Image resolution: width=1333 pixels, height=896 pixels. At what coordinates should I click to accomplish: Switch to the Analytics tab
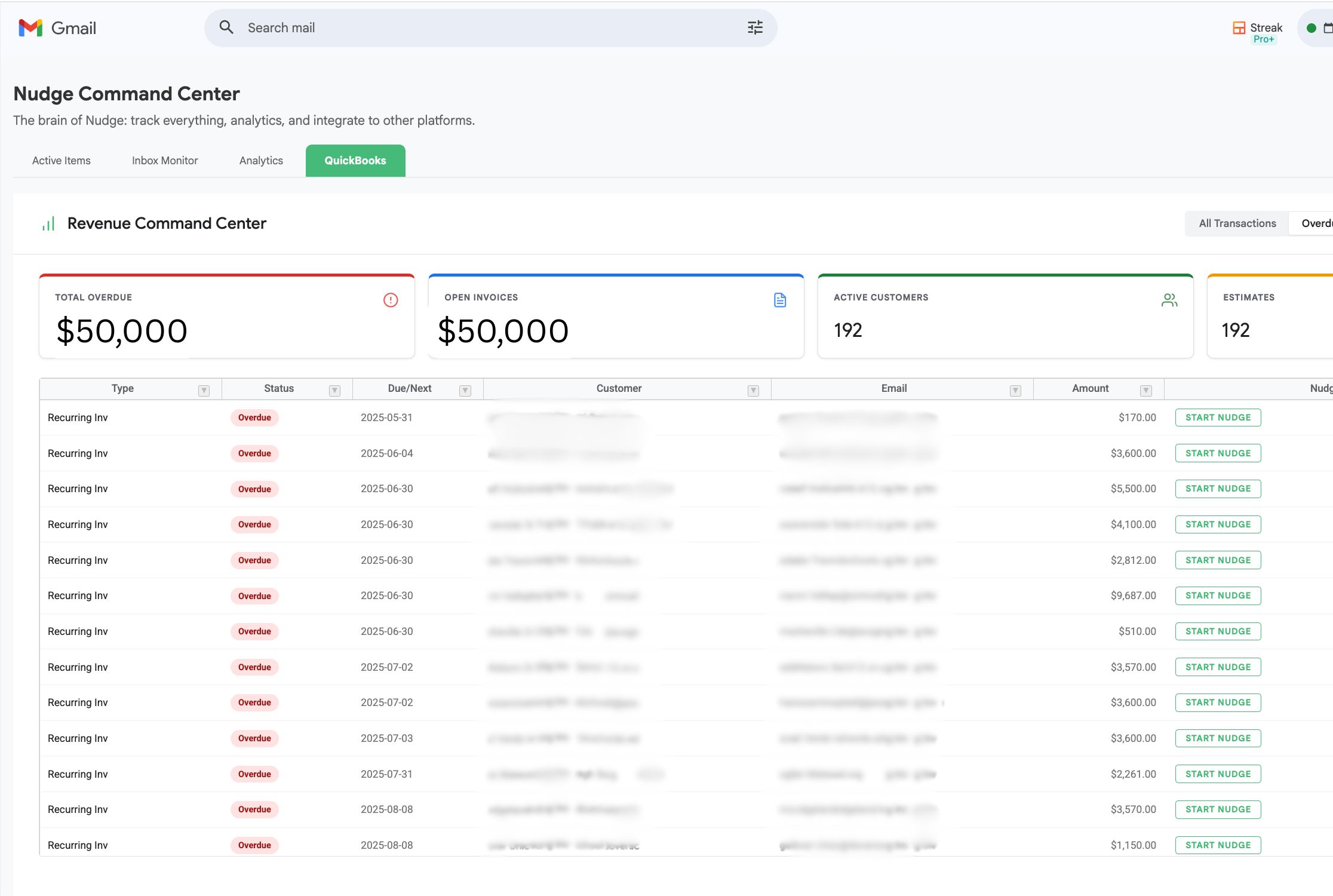260,160
